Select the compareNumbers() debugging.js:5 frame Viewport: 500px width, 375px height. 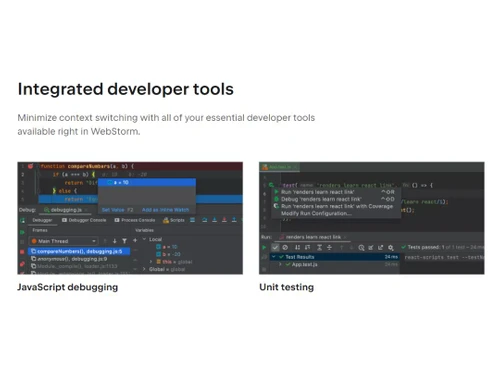(79, 251)
